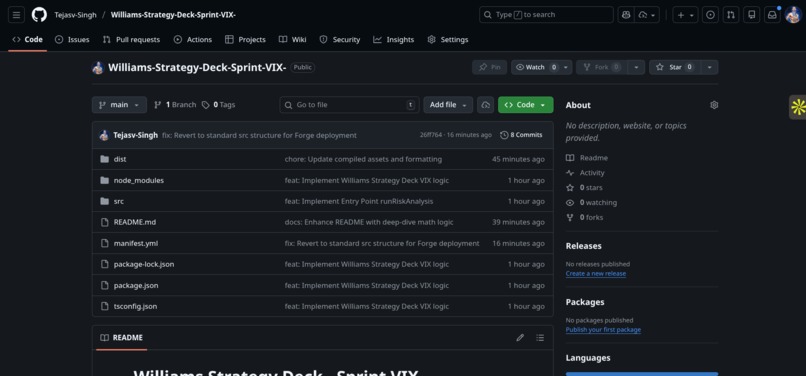Open the 8 Commits history

click(521, 135)
